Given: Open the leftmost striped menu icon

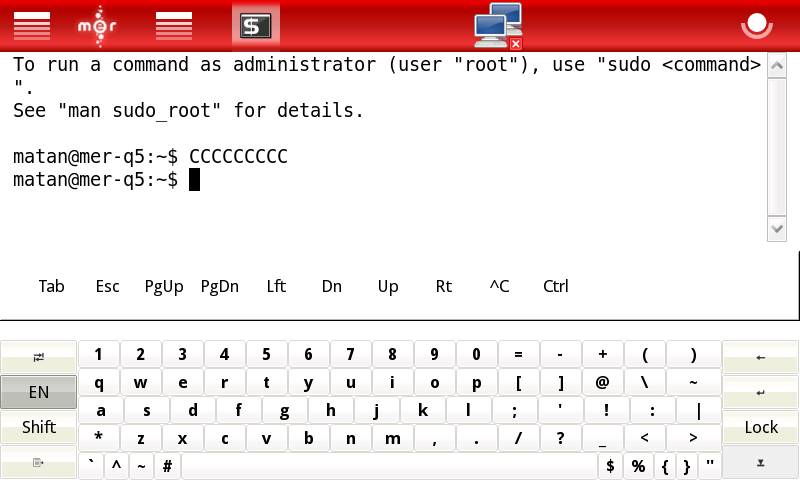Looking at the screenshot, I should pos(31,26).
